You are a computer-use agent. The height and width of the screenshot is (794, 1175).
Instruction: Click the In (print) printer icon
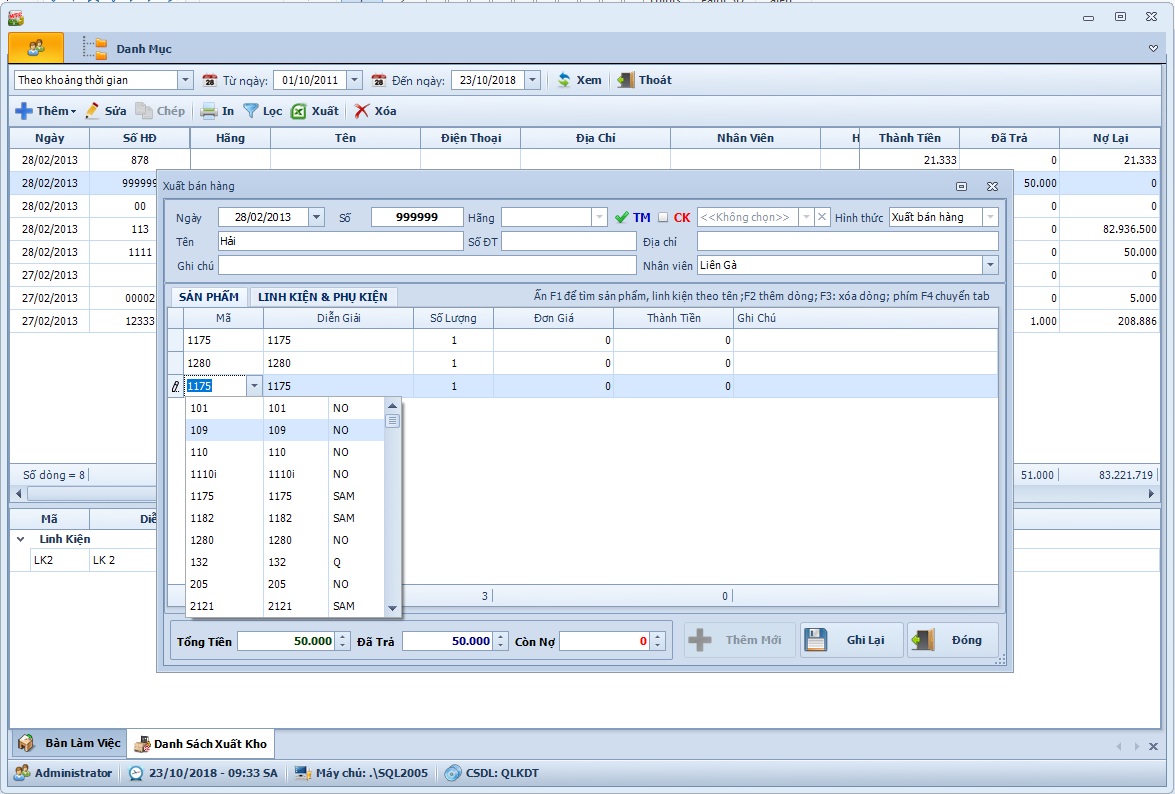tap(208, 111)
